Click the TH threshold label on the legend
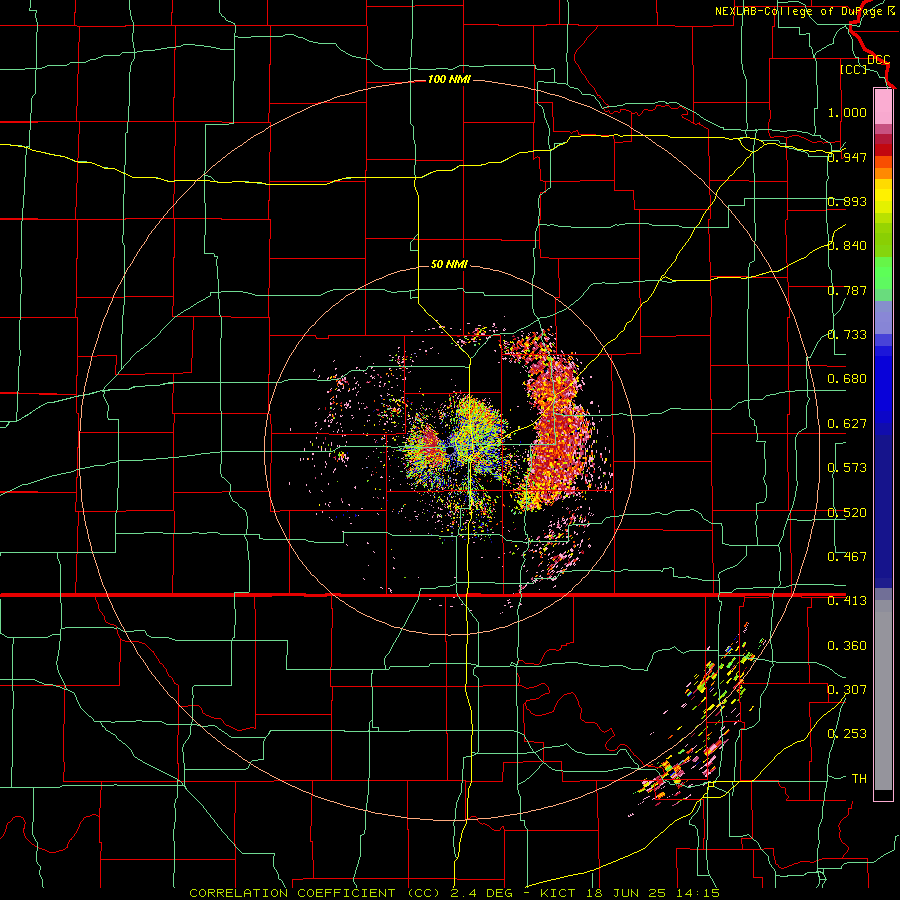This screenshot has height=900, width=900. [x=859, y=779]
